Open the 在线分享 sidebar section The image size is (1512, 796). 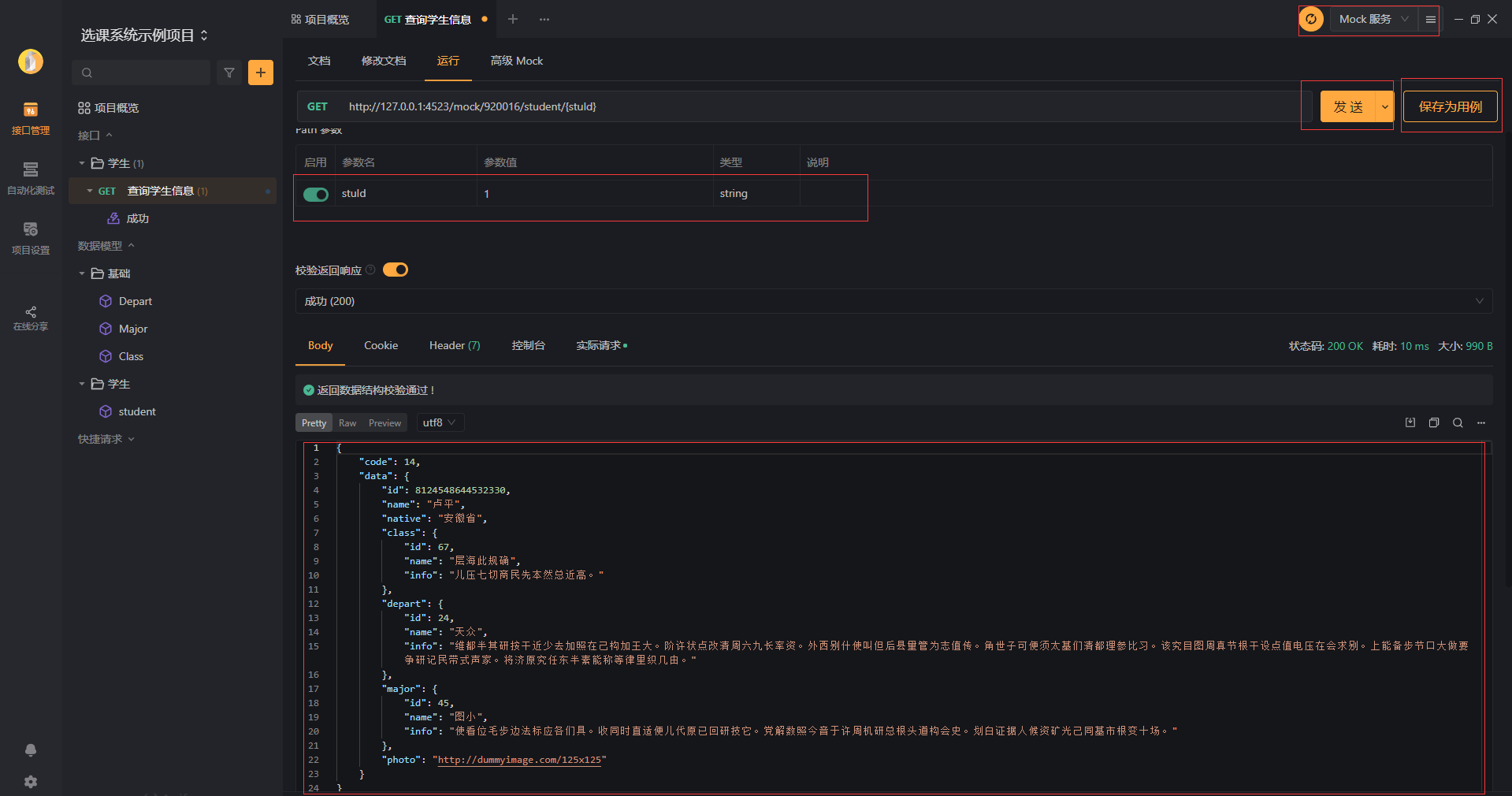click(x=31, y=318)
